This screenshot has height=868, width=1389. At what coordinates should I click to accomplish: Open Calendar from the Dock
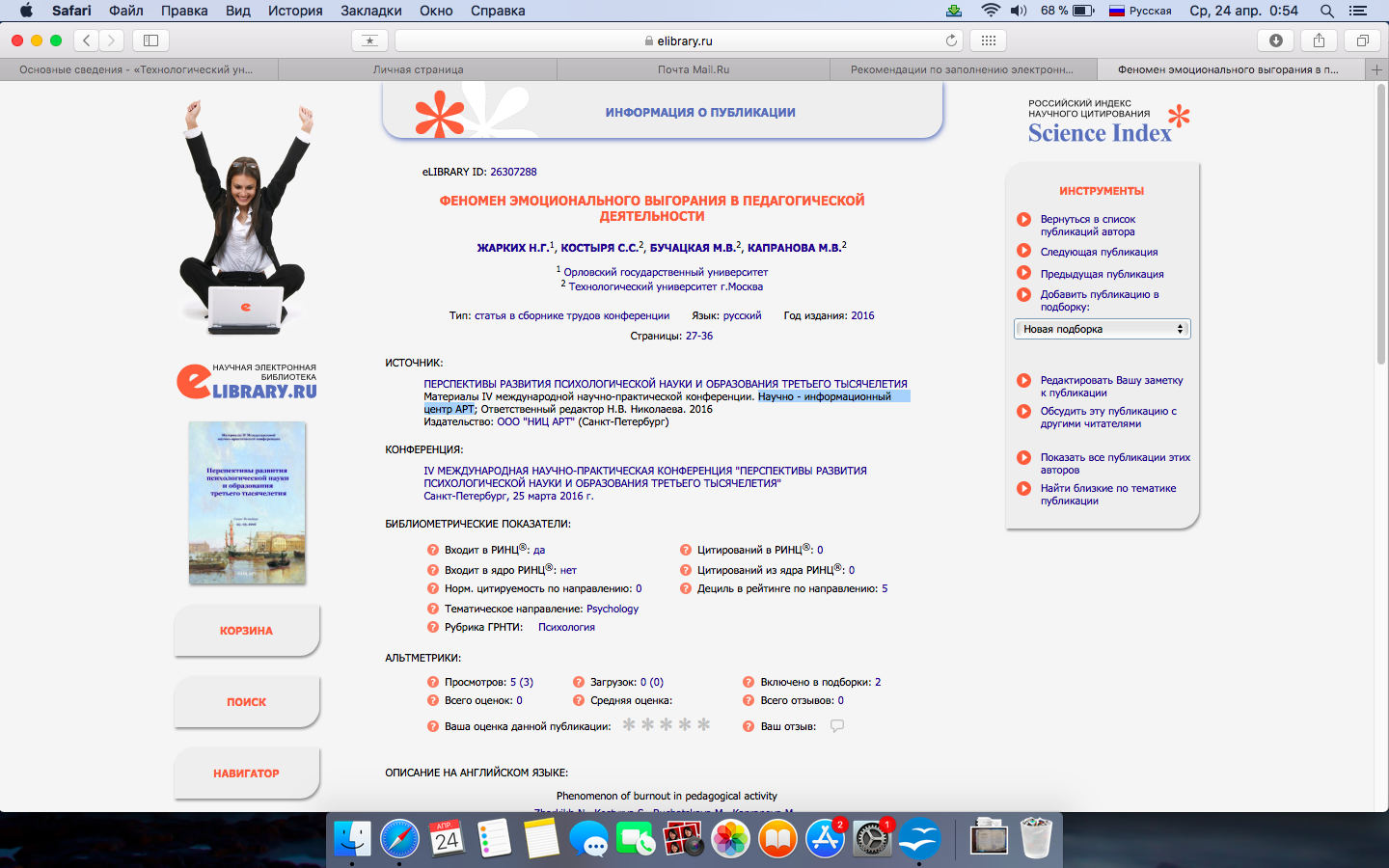point(447,839)
